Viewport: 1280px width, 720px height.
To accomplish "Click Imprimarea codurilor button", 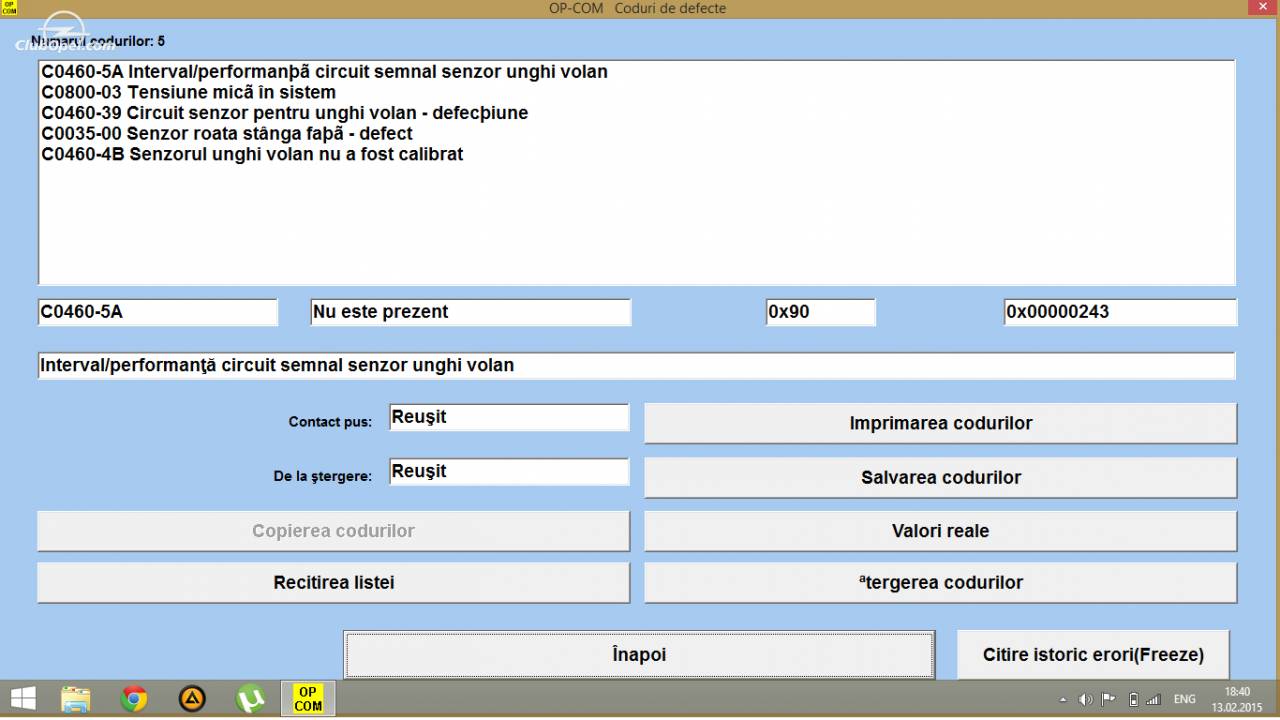I will [x=941, y=423].
